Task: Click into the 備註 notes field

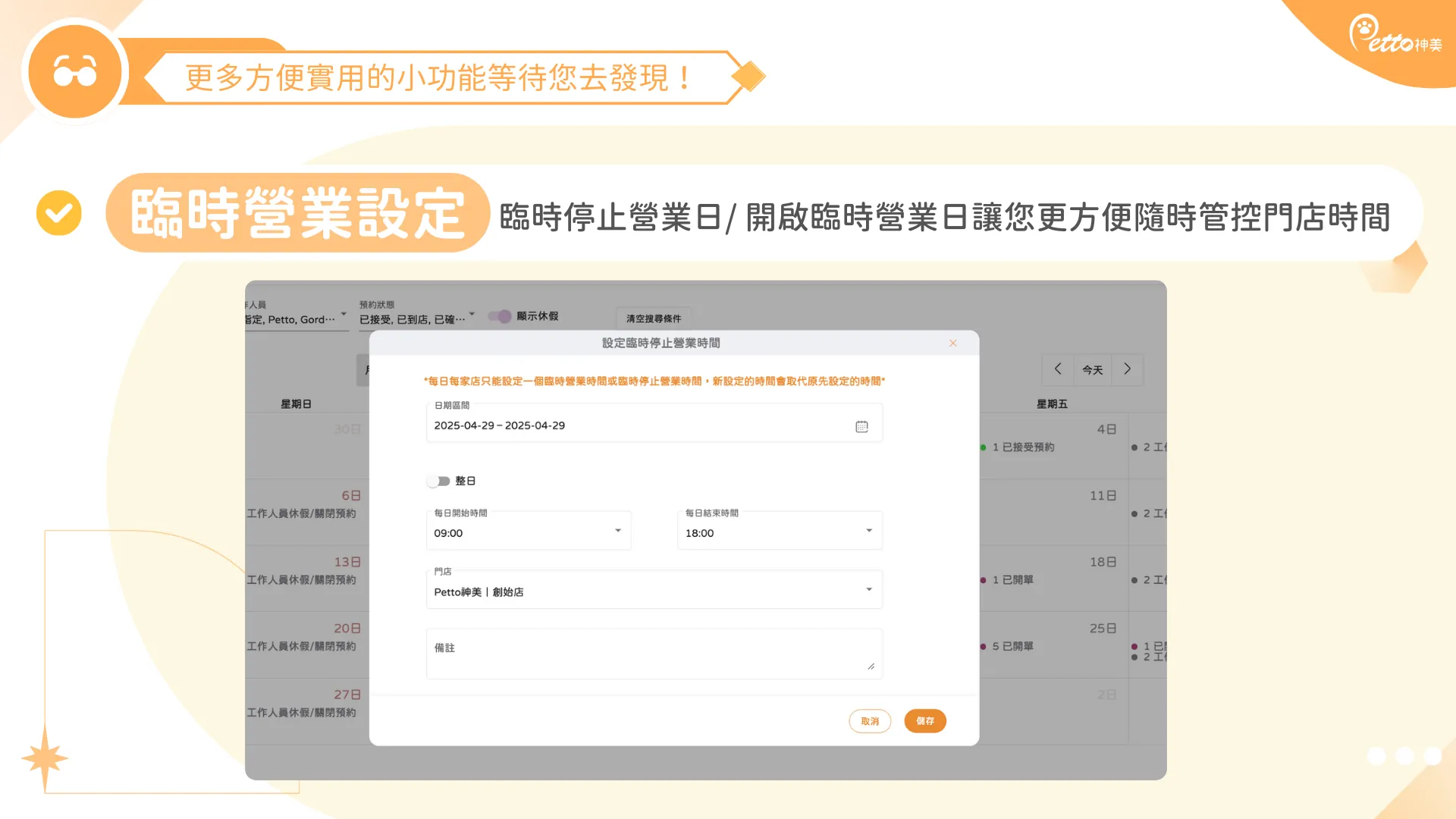Action: point(654,654)
